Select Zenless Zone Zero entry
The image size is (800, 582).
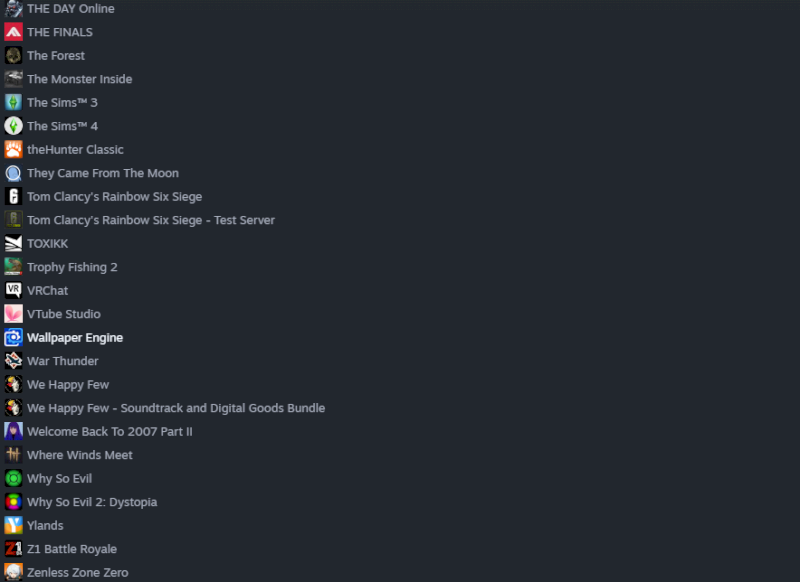[78, 572]
